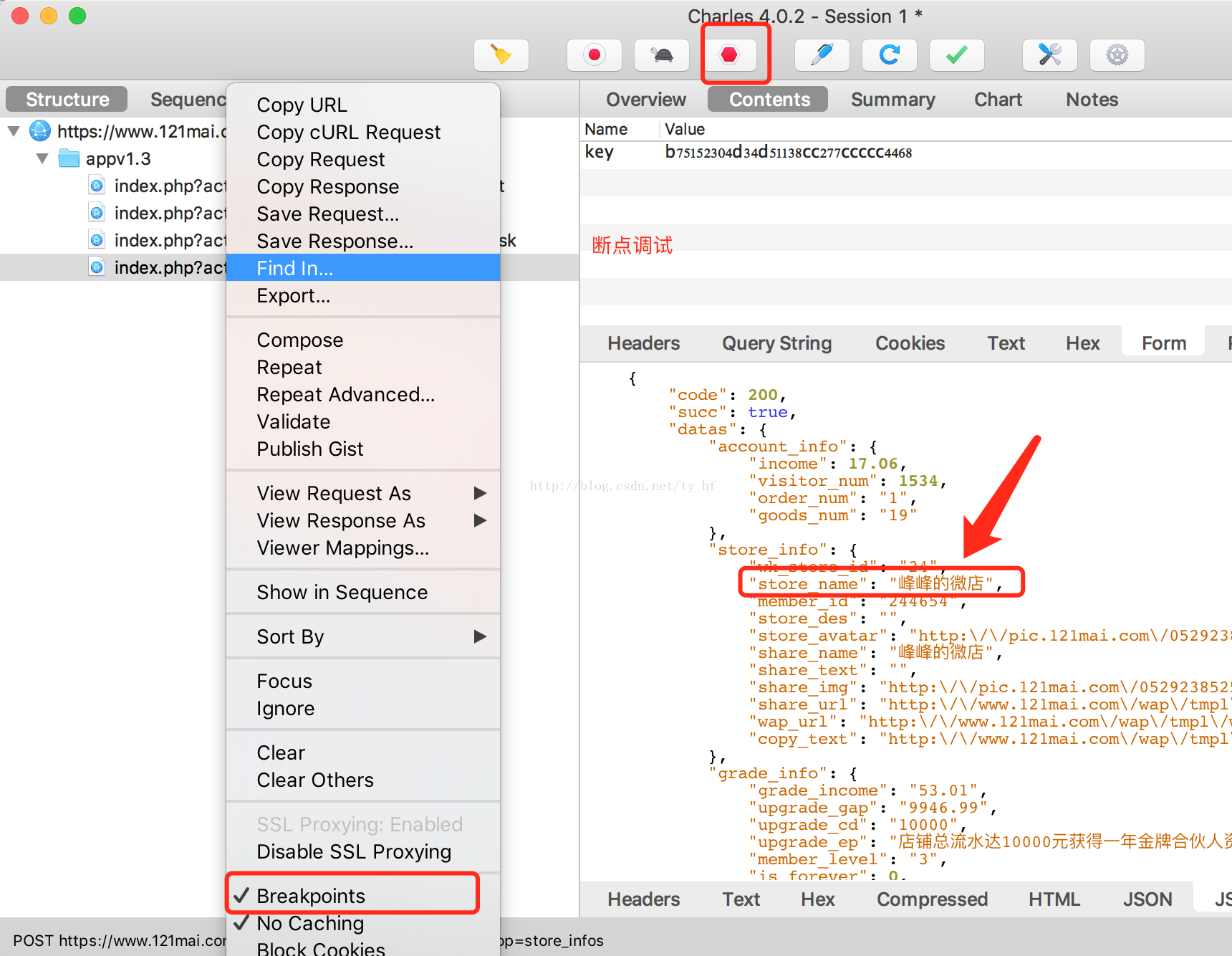Choose Disable SSL Proxying menu item
1232x956 pixels.
tap(363, 851)
